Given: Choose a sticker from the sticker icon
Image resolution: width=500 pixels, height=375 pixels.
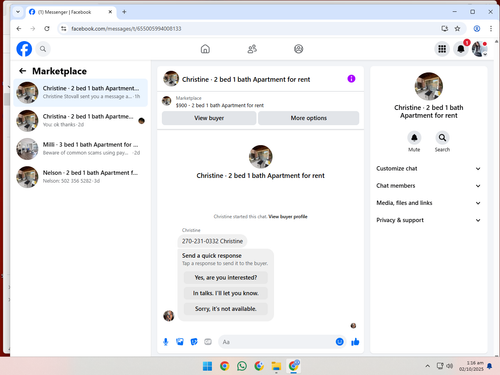Looking at the screenshot, I should 194,342.
